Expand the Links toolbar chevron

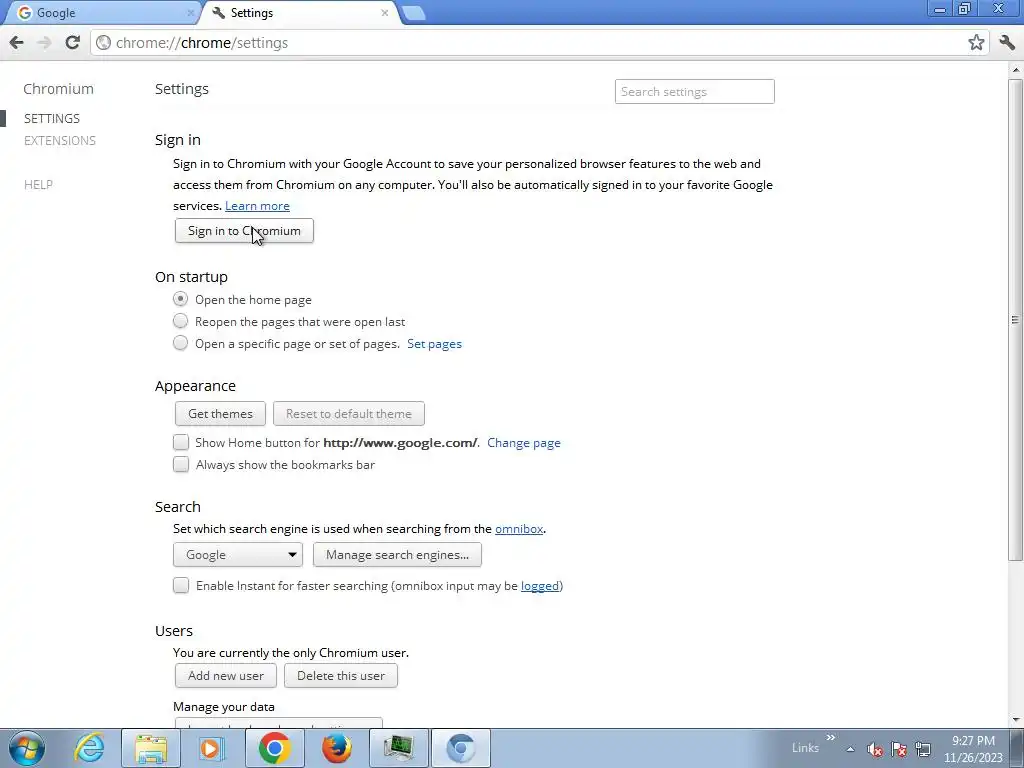(x=831, y=738)
